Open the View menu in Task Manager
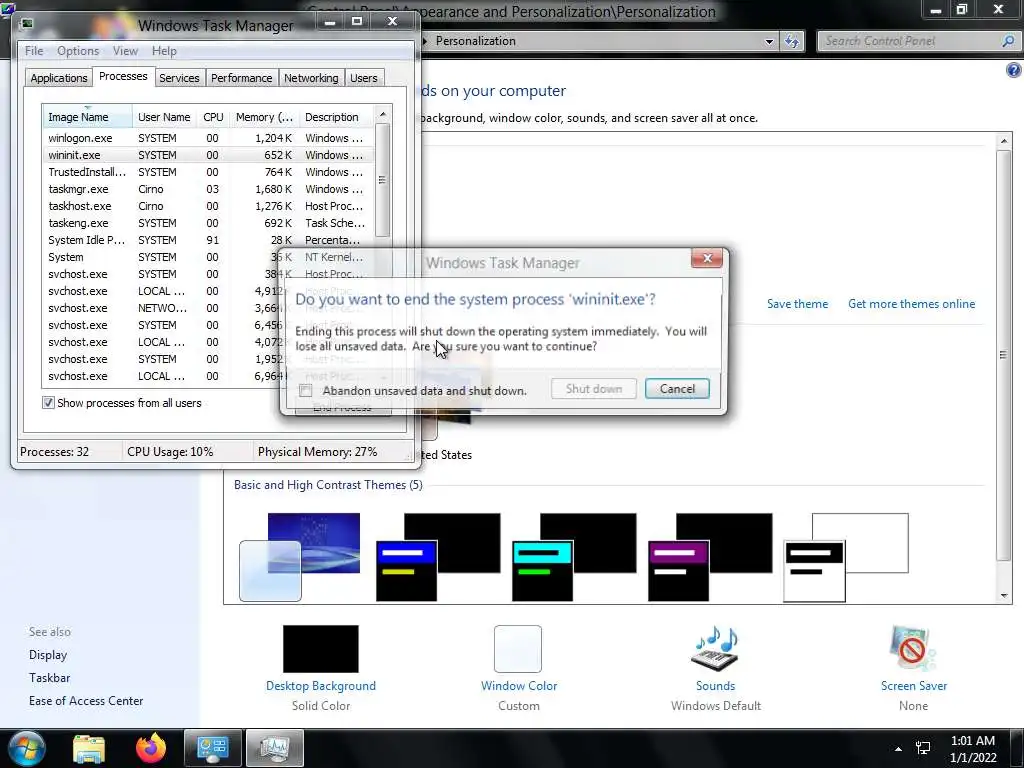1024x768 pixels. [x=125, y=51]
